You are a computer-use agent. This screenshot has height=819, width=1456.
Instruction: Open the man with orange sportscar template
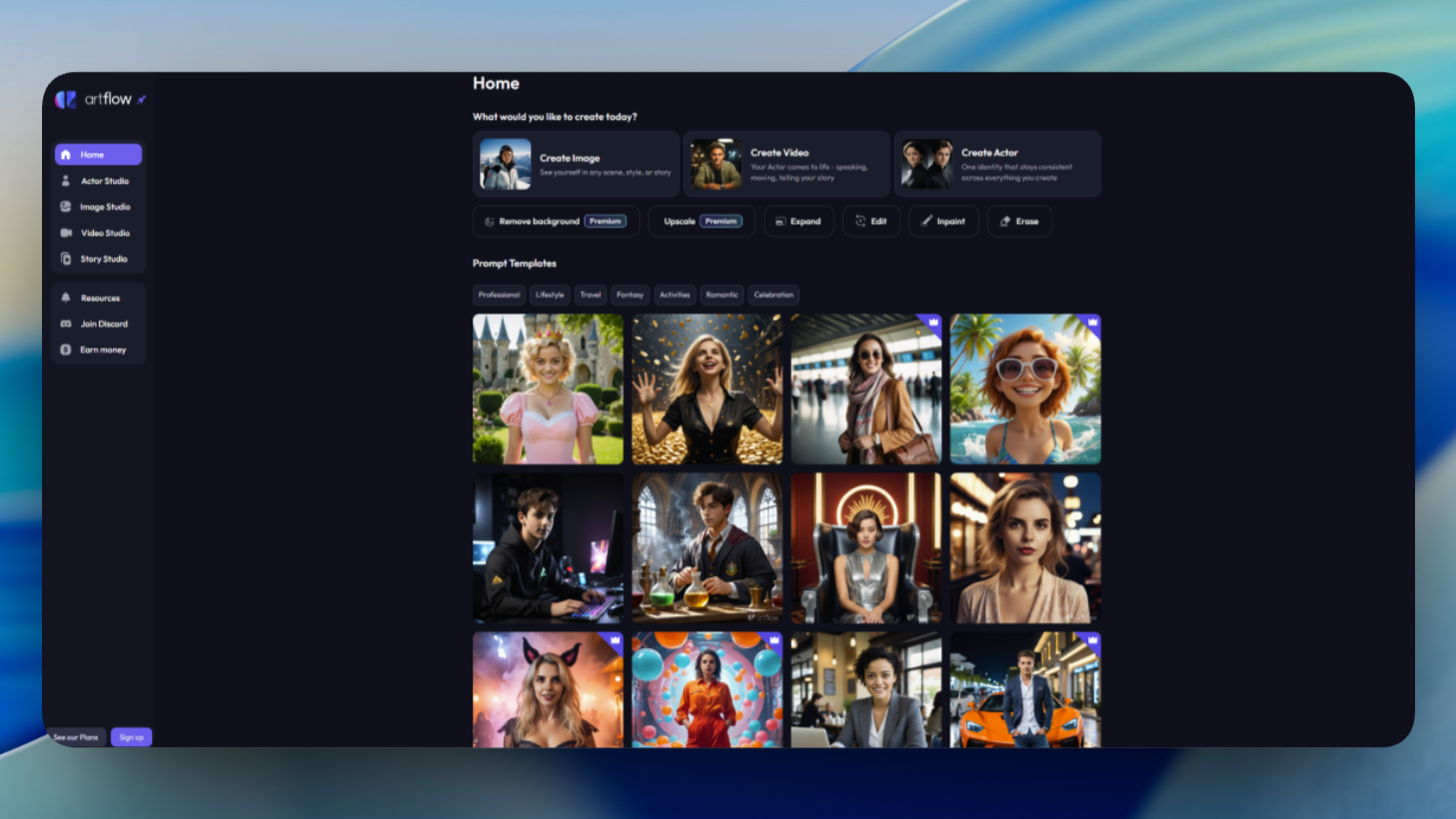click(x=1025, y=690)
